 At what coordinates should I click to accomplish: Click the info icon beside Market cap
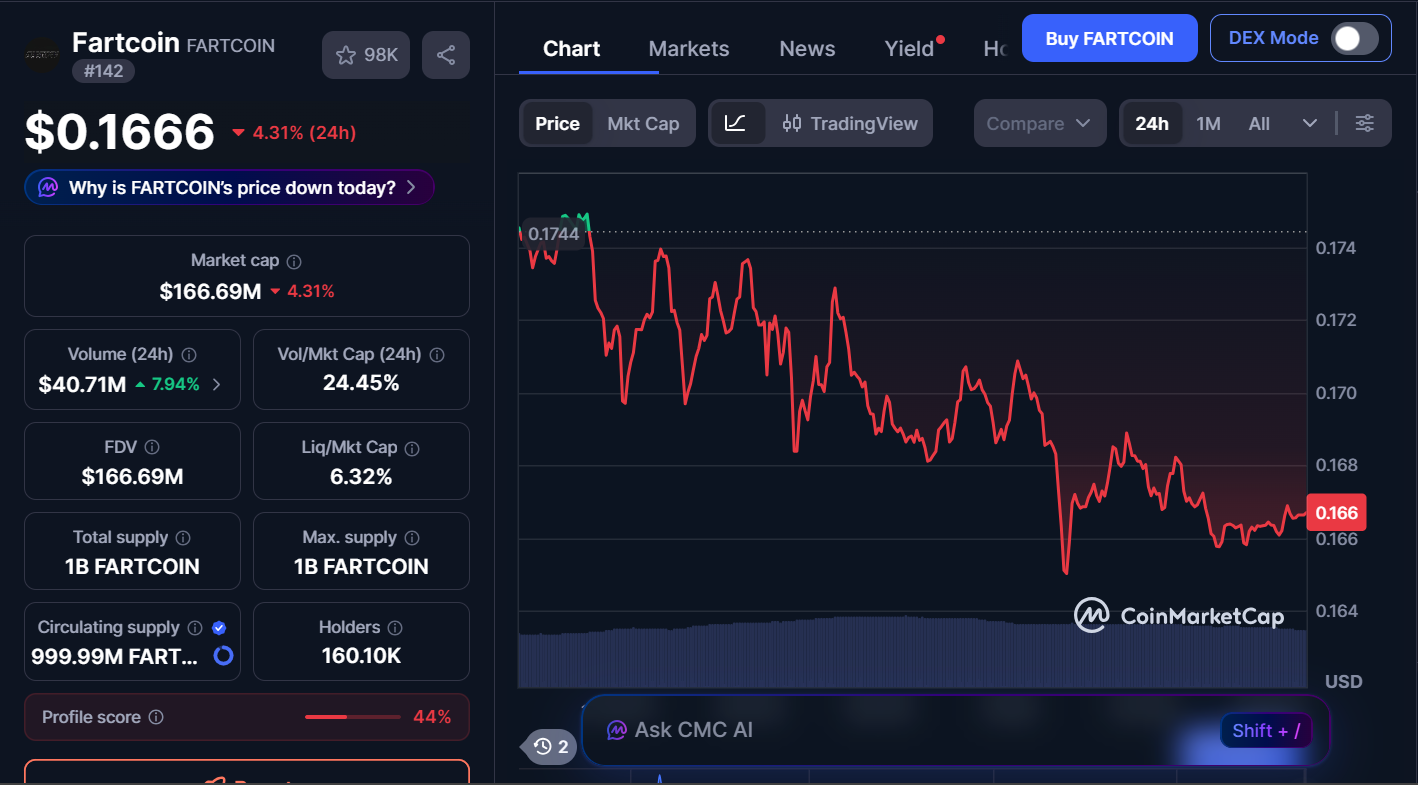[x=293, y=260]
